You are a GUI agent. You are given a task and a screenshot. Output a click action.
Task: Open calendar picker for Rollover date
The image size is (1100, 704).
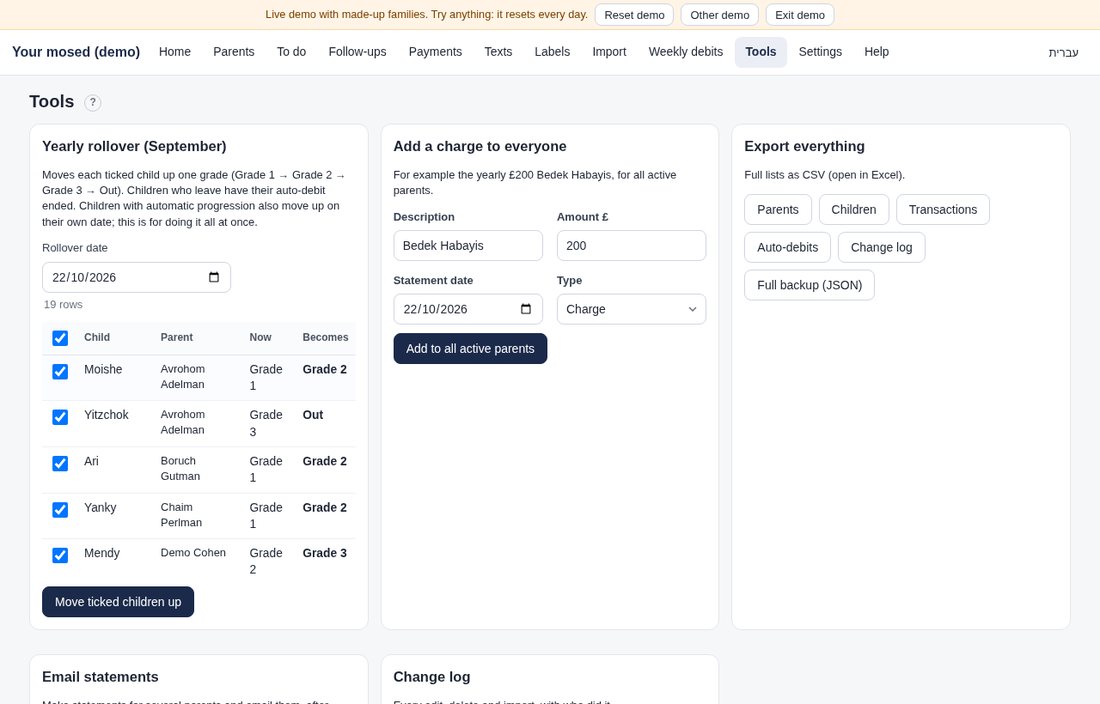click(x=214, y=277)
